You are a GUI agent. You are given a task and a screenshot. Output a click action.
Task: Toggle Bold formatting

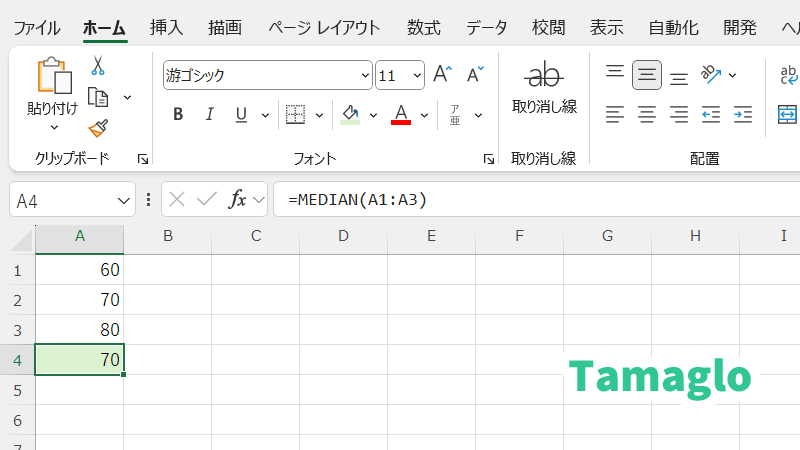coord(178,114)
